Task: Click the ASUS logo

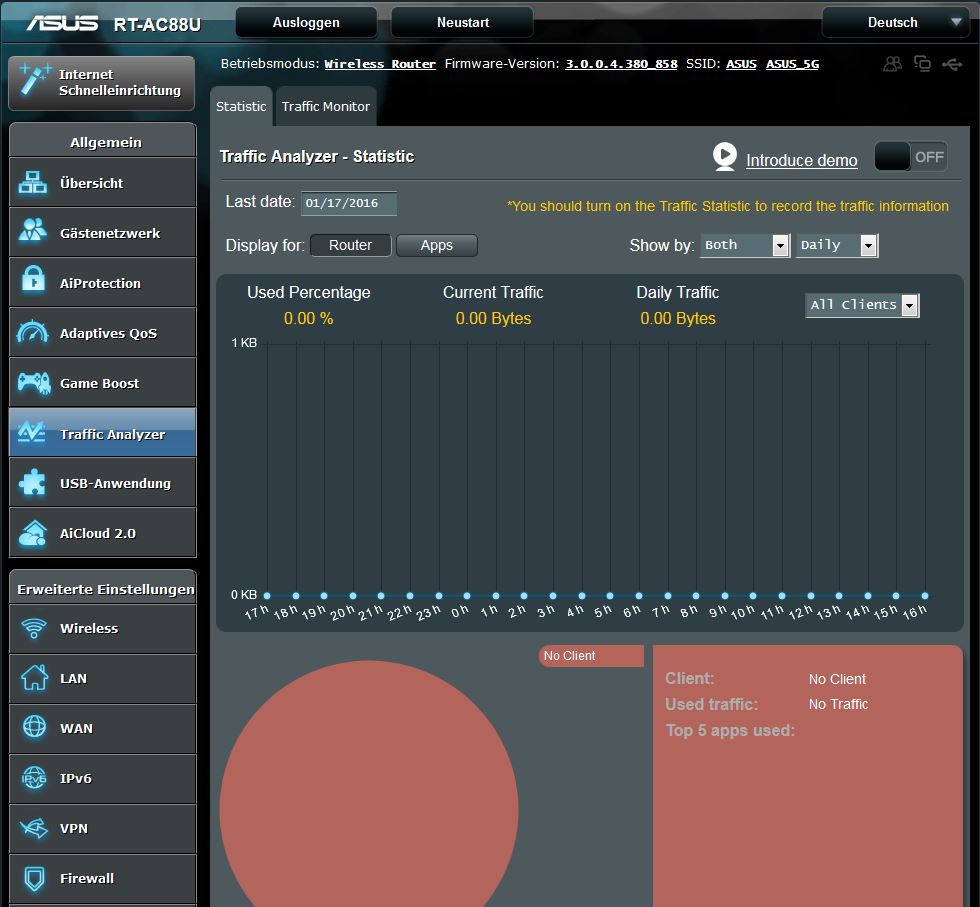Action: [x=62, y=24]
